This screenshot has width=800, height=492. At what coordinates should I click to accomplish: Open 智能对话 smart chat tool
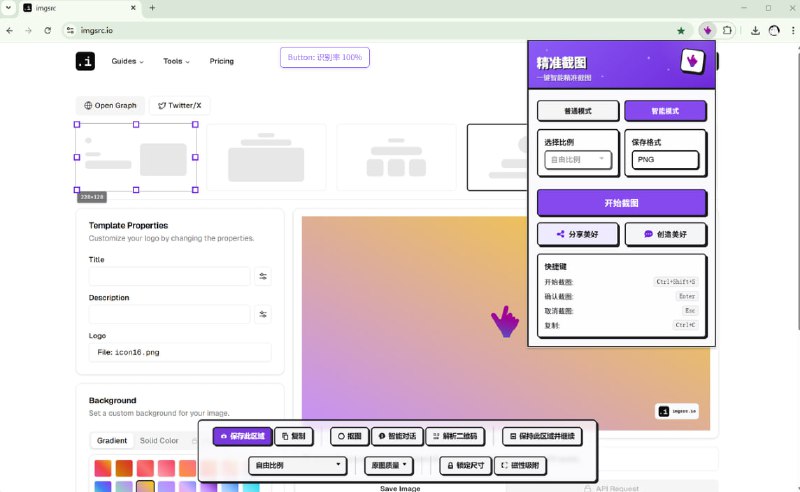coord(396,436)
